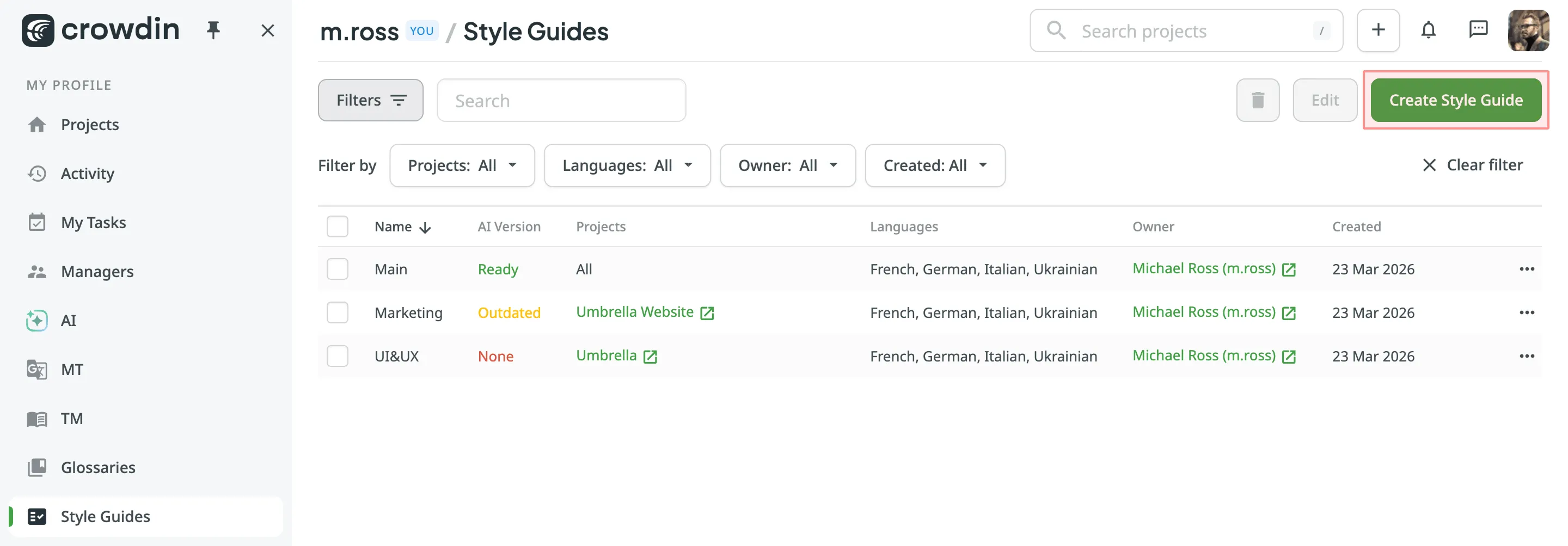Click the plus icon to create new item
This screenshot has height=546, width=1568.
pos(1378,30)
